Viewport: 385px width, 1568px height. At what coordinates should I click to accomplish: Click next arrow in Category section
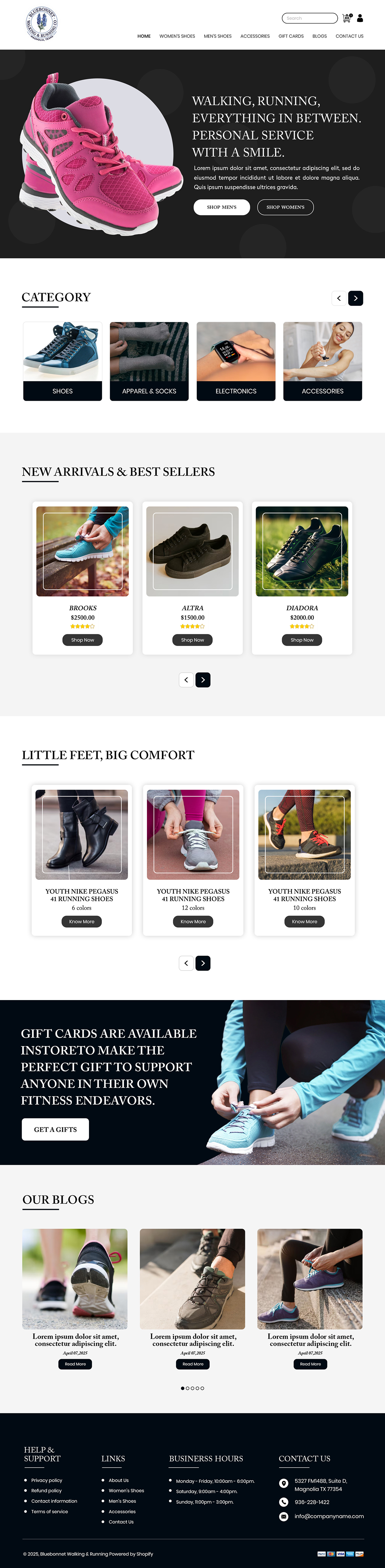point(356,298)
